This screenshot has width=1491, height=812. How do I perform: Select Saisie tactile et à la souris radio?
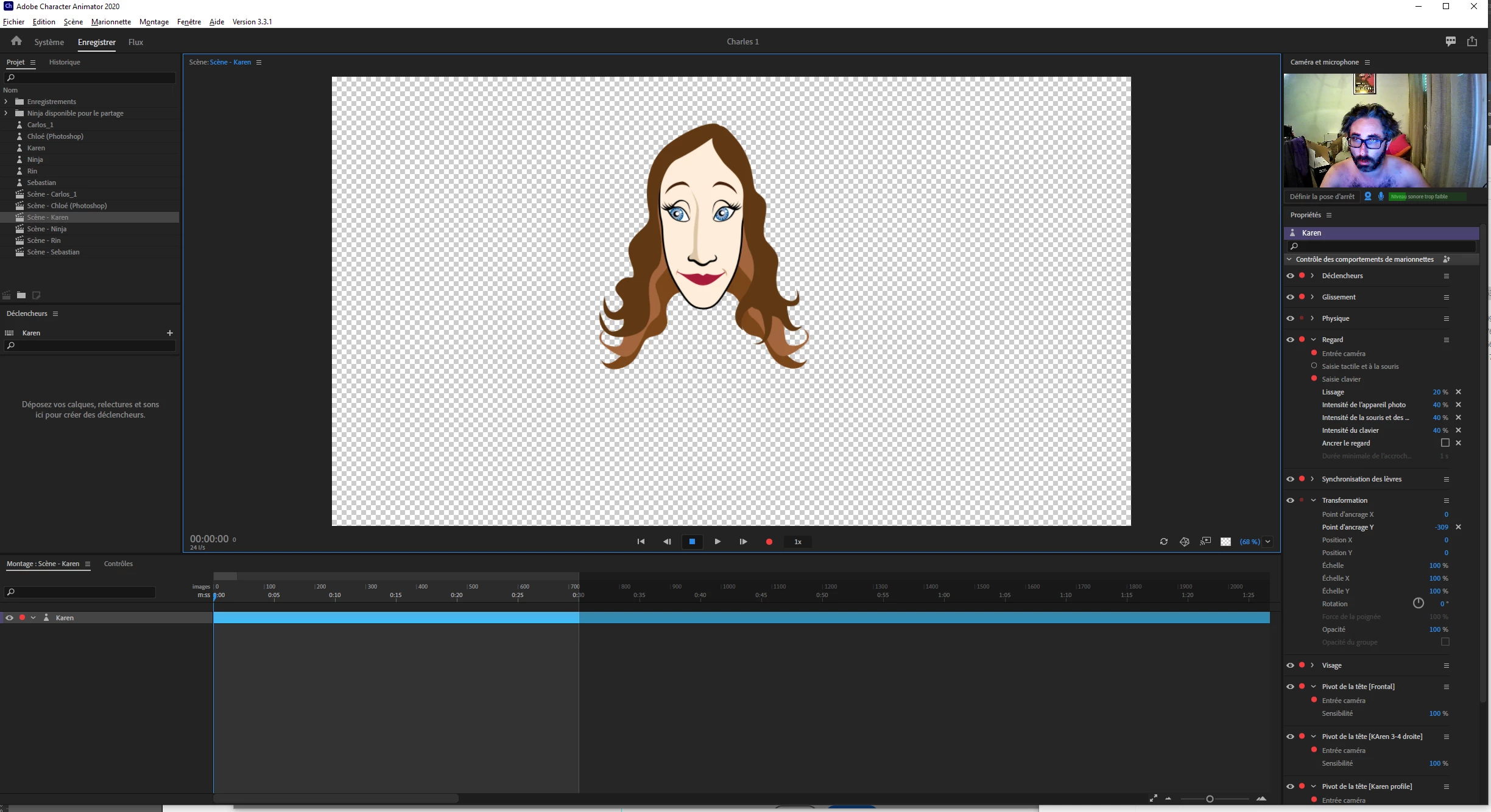point(1314,366)
